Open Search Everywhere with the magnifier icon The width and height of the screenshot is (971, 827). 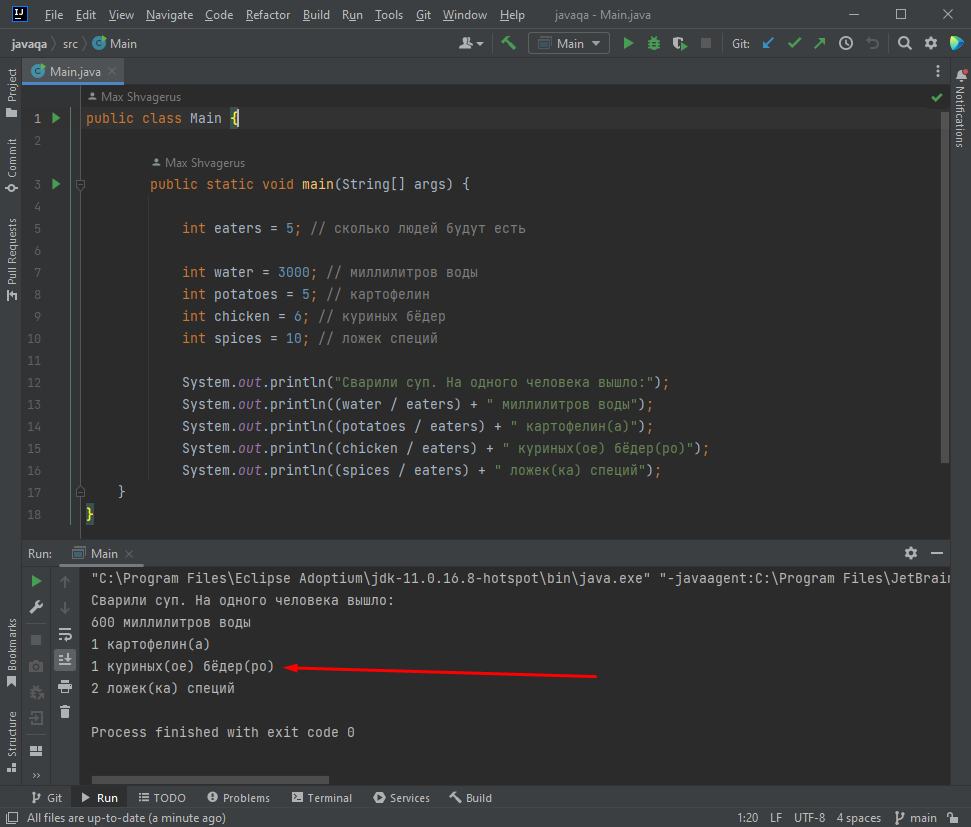tap(906, 43)
